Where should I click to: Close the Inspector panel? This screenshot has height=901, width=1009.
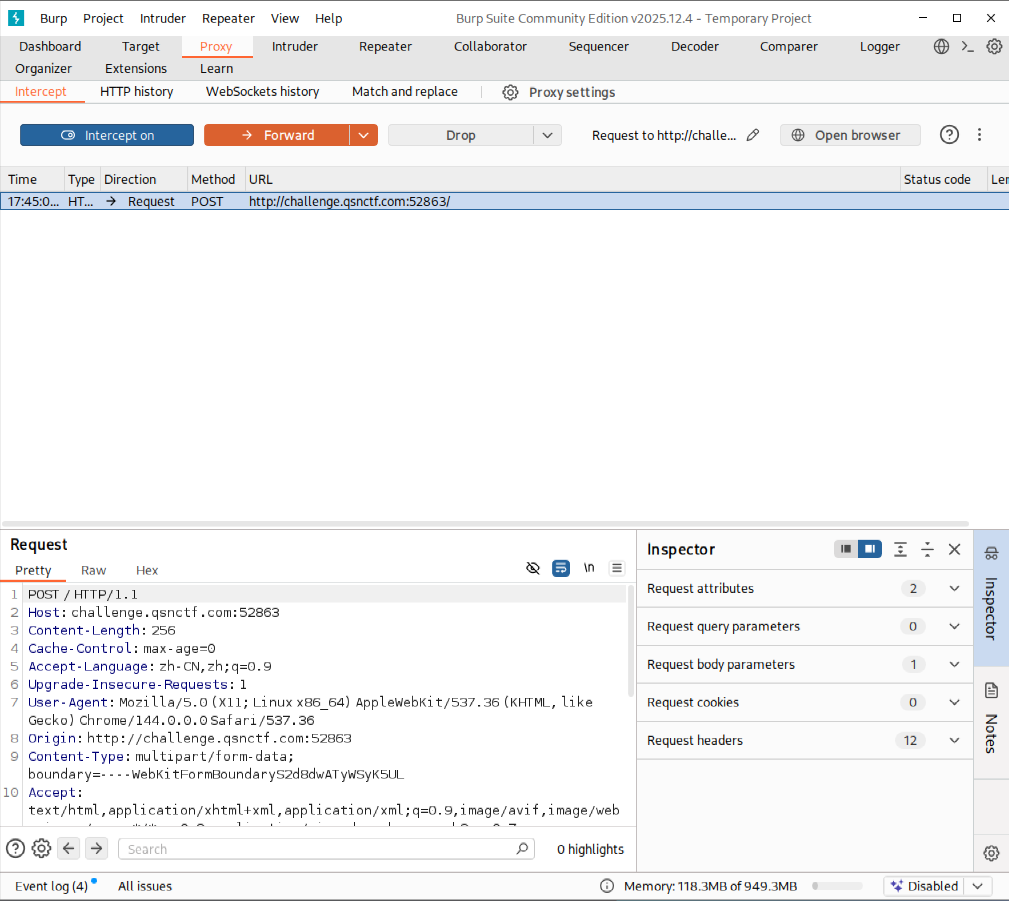[954, 549]
